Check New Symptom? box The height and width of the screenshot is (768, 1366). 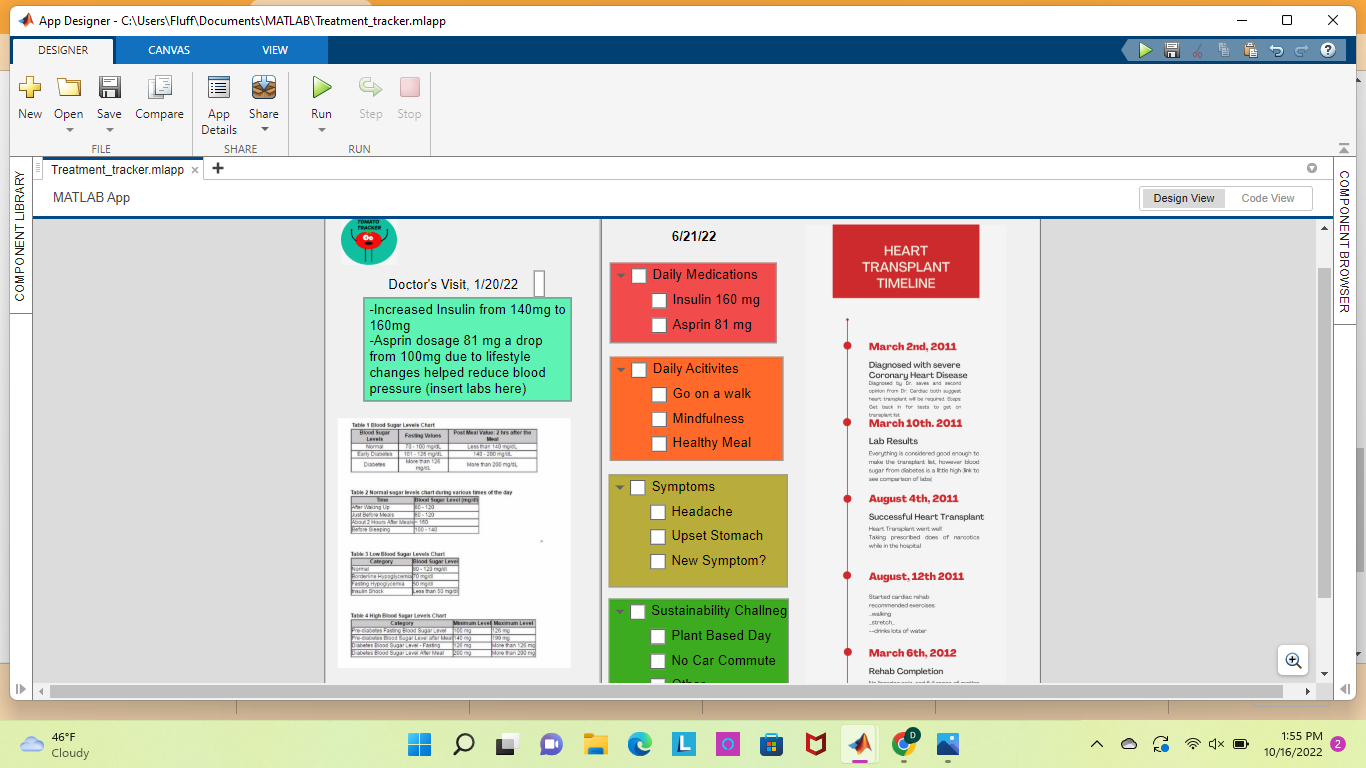pyautogui.click(x=658, y=561)
